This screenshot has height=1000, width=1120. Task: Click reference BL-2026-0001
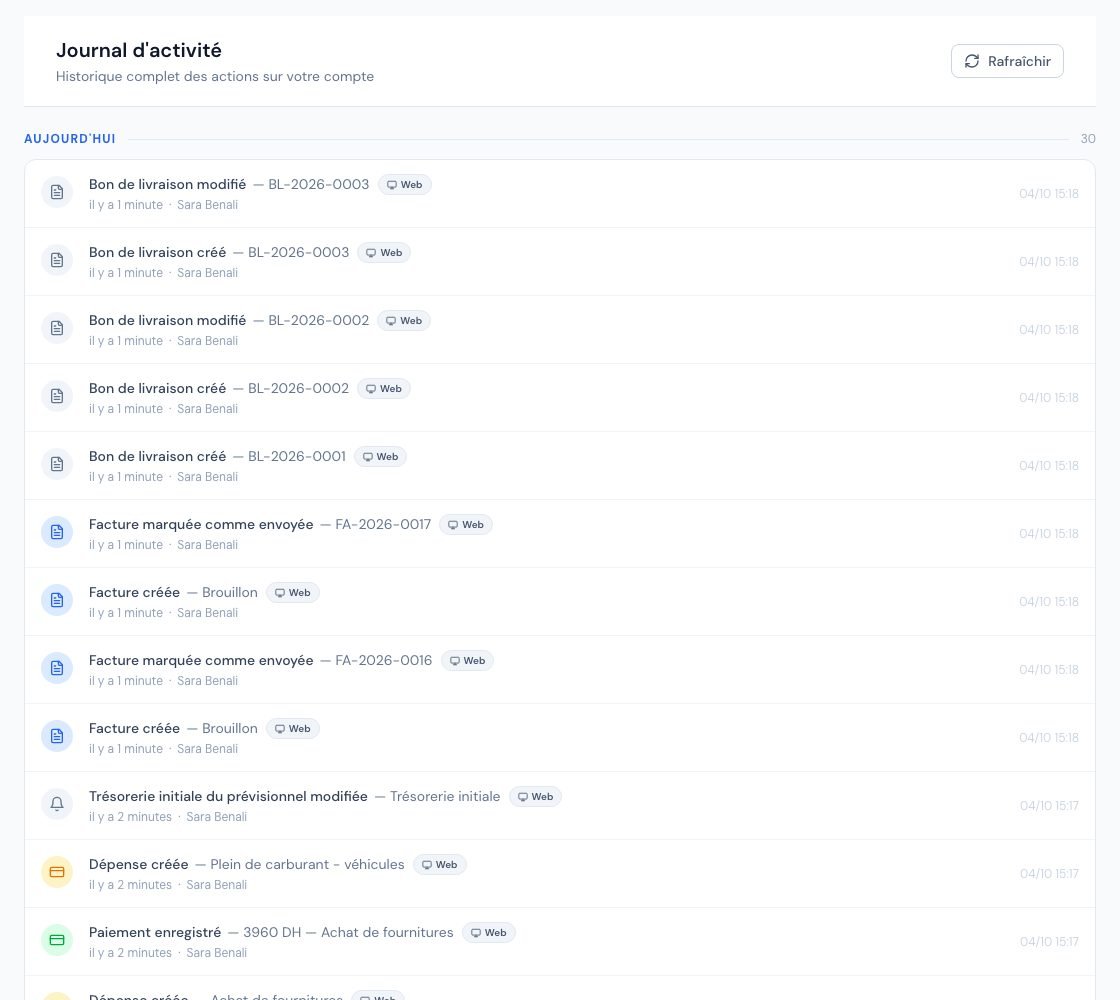point(296,456)
